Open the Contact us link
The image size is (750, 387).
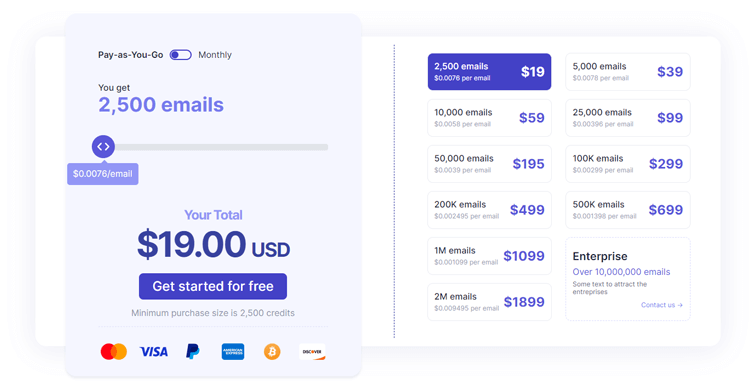[x=662, y=305]
